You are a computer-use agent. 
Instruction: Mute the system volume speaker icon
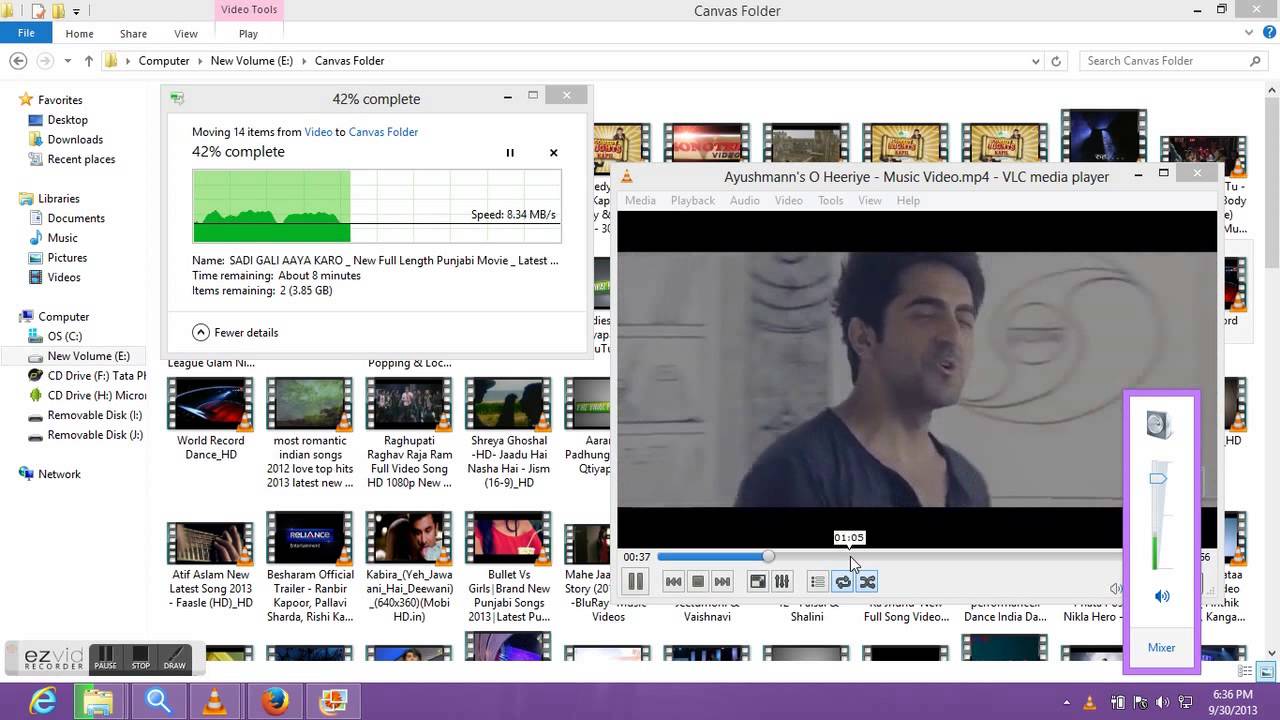click(x=1162, y=596)
